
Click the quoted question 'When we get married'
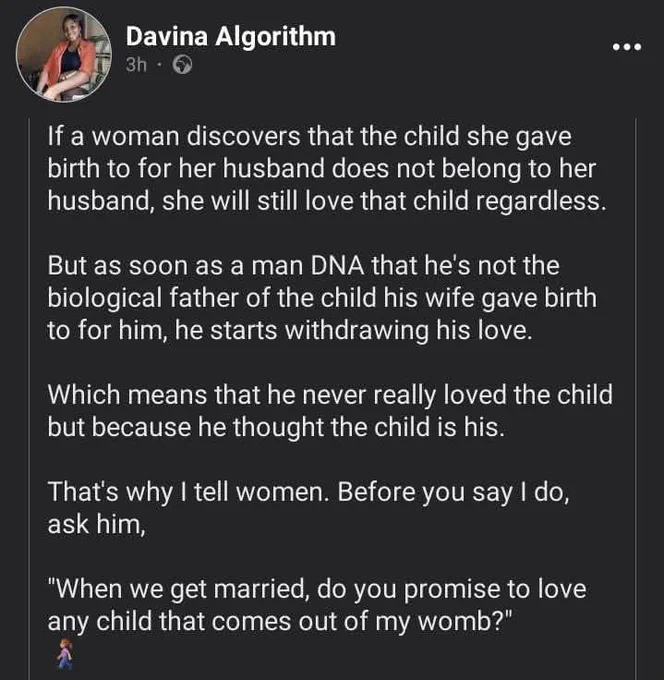pos(317,605)
